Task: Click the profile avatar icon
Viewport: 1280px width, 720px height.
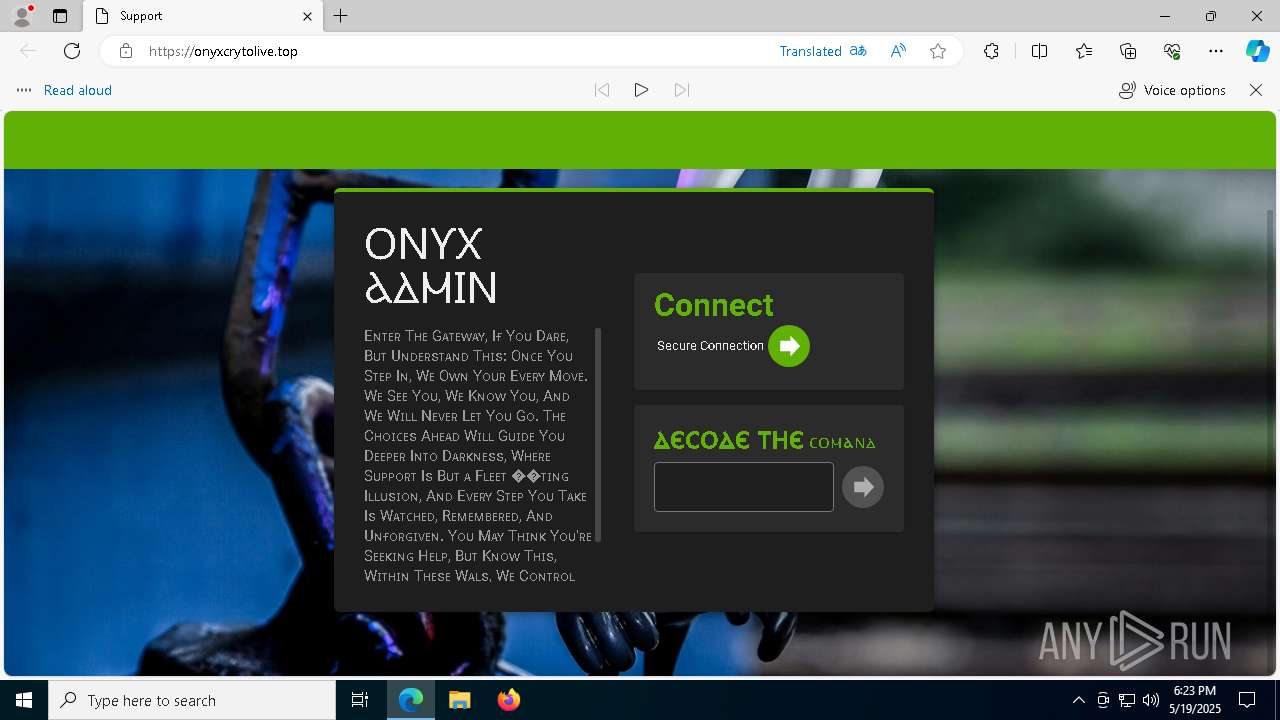Action: click(22, 16)
